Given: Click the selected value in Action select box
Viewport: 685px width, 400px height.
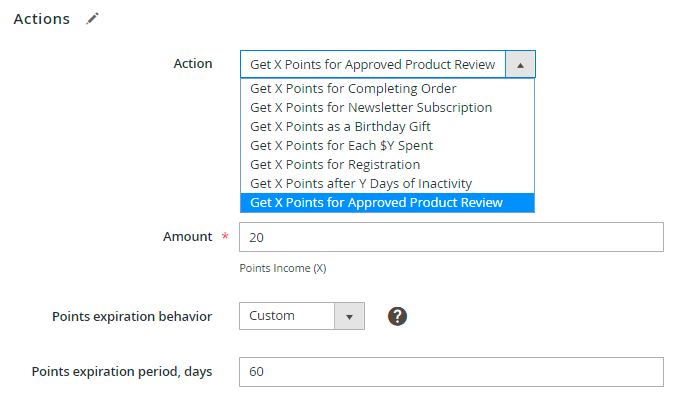Looking at the screenshot, I should [x=372, y=64].
